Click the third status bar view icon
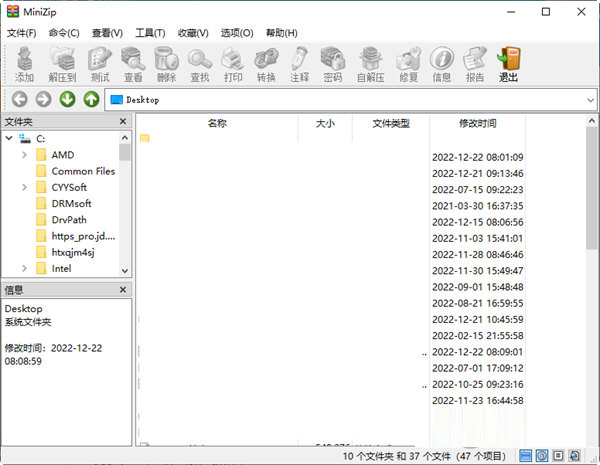This screenshot has width=600, height=465. pos(558,455)
